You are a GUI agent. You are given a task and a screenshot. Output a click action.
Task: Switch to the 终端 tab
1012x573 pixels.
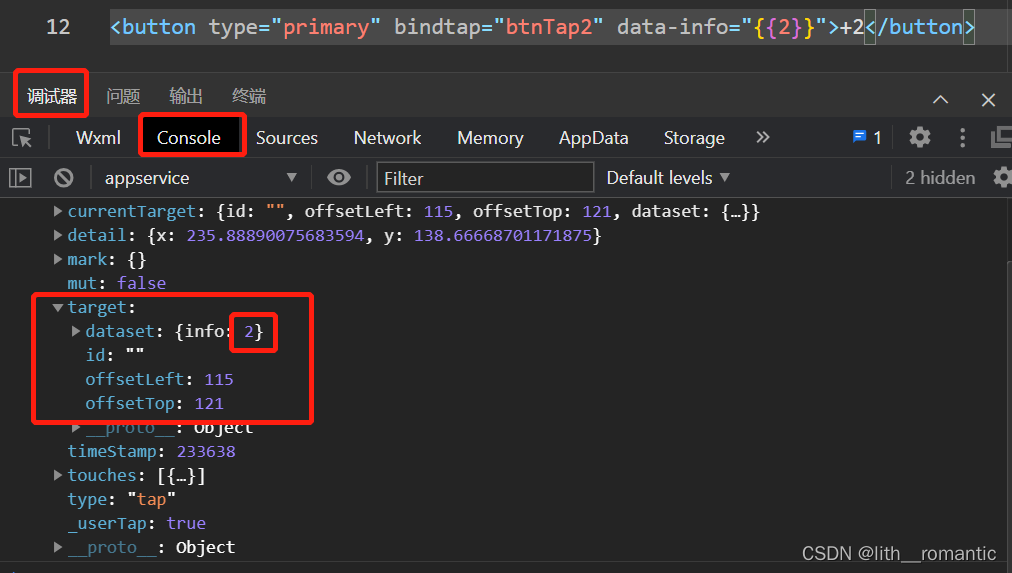pyautogui.click(x=249, y=96)
